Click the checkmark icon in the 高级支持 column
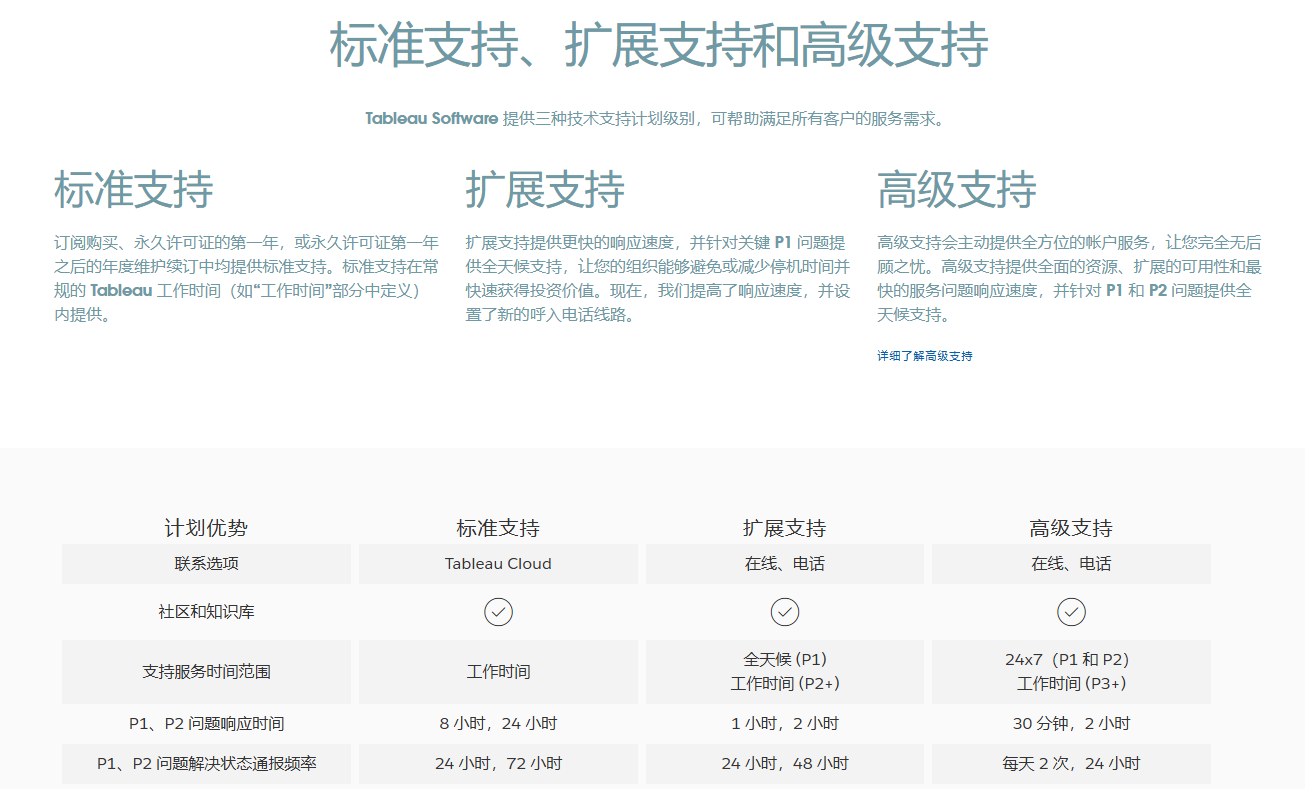The width and height of the screenshot is (1305, 789). [1071, 612]
